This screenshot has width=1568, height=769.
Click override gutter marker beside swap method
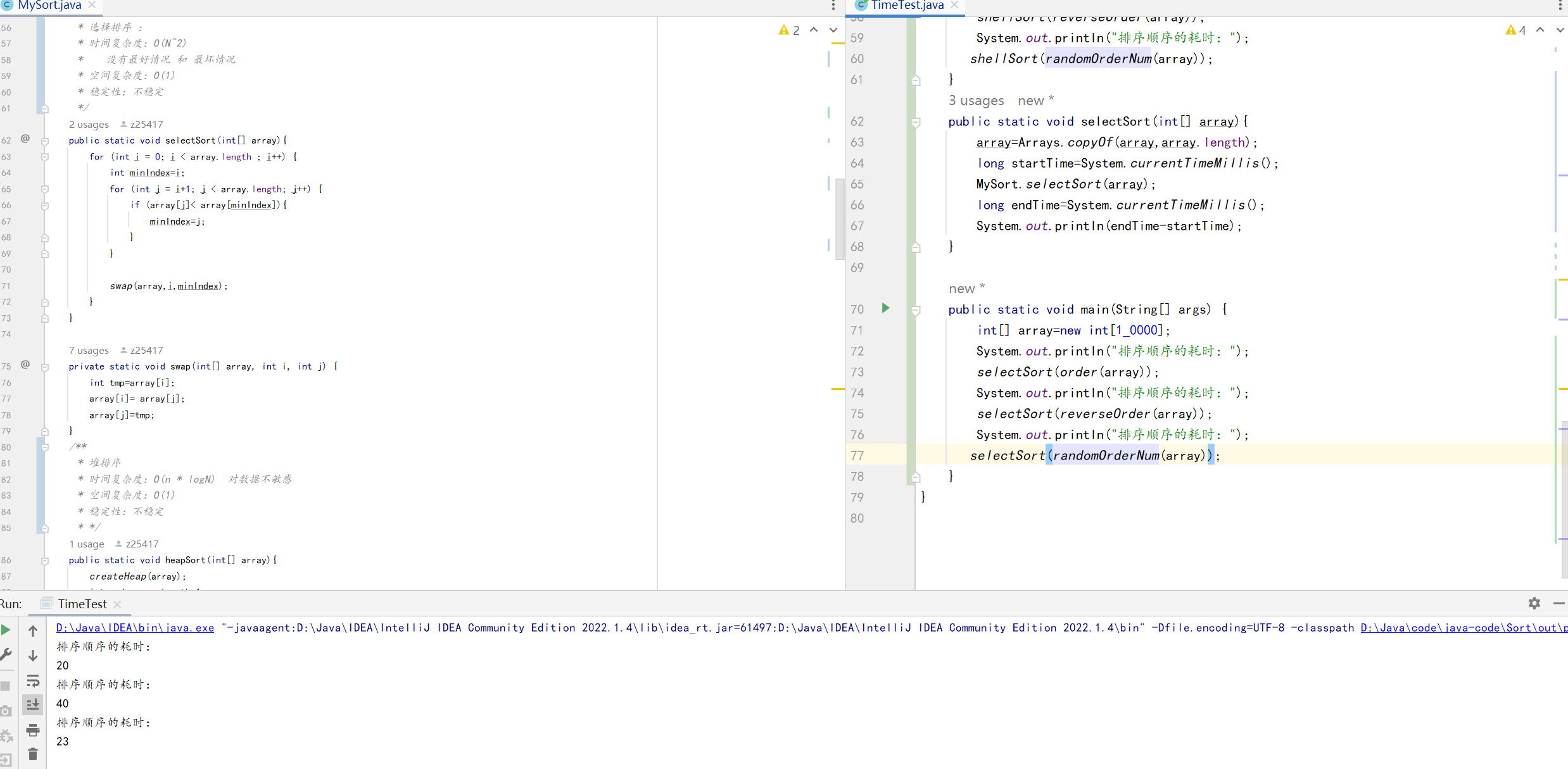(25, 365)
